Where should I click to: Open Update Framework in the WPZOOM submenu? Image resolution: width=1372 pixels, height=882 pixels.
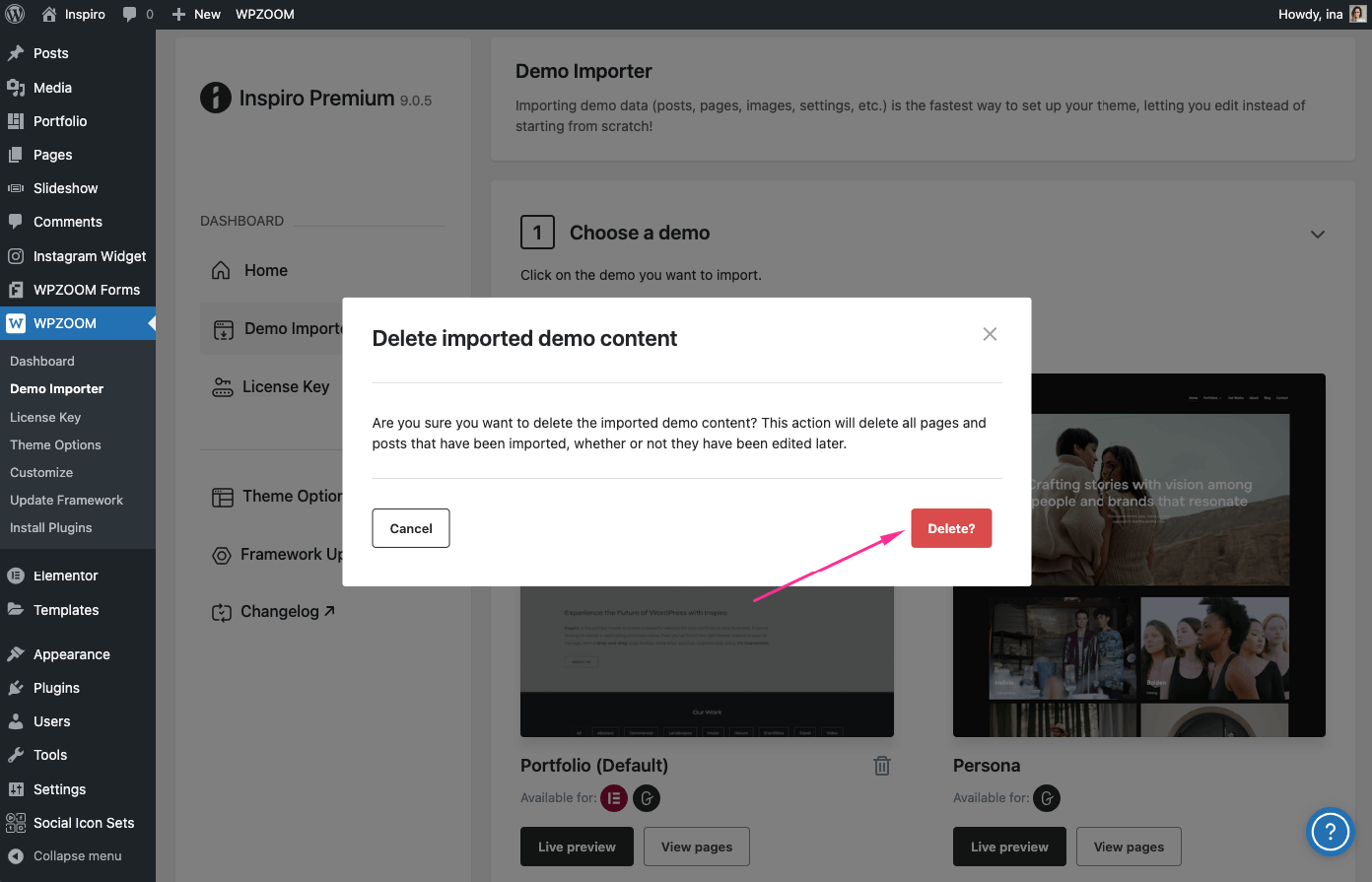pos(67,500)
